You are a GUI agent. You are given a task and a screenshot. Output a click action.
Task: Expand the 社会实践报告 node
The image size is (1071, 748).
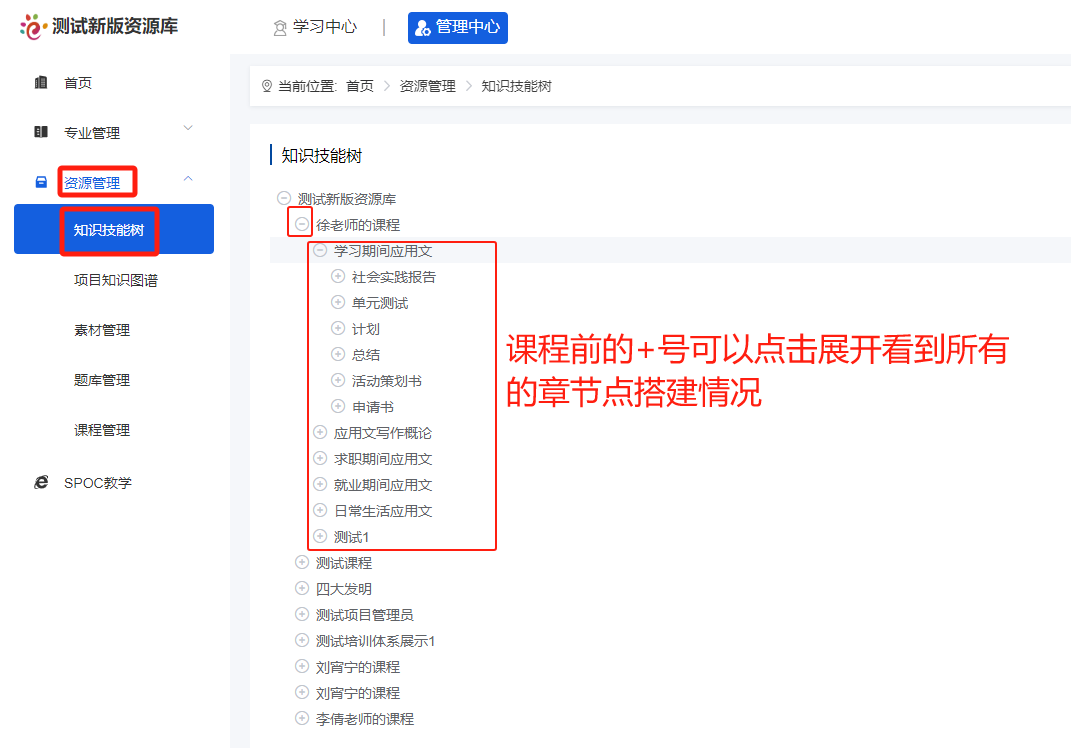tap(337, 276)
